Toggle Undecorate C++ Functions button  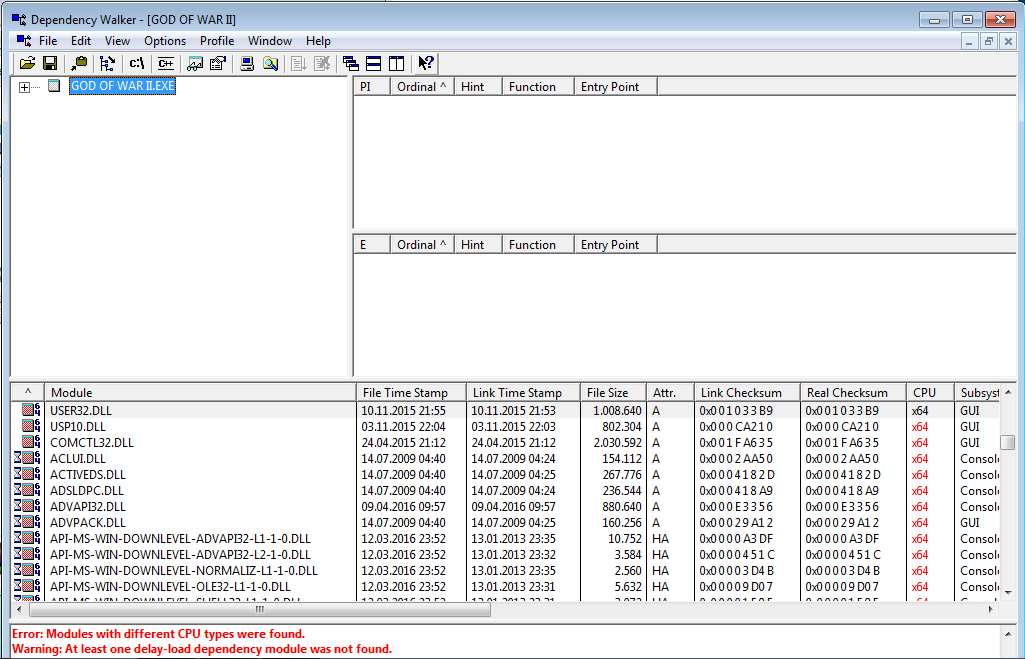coord(165,63)
